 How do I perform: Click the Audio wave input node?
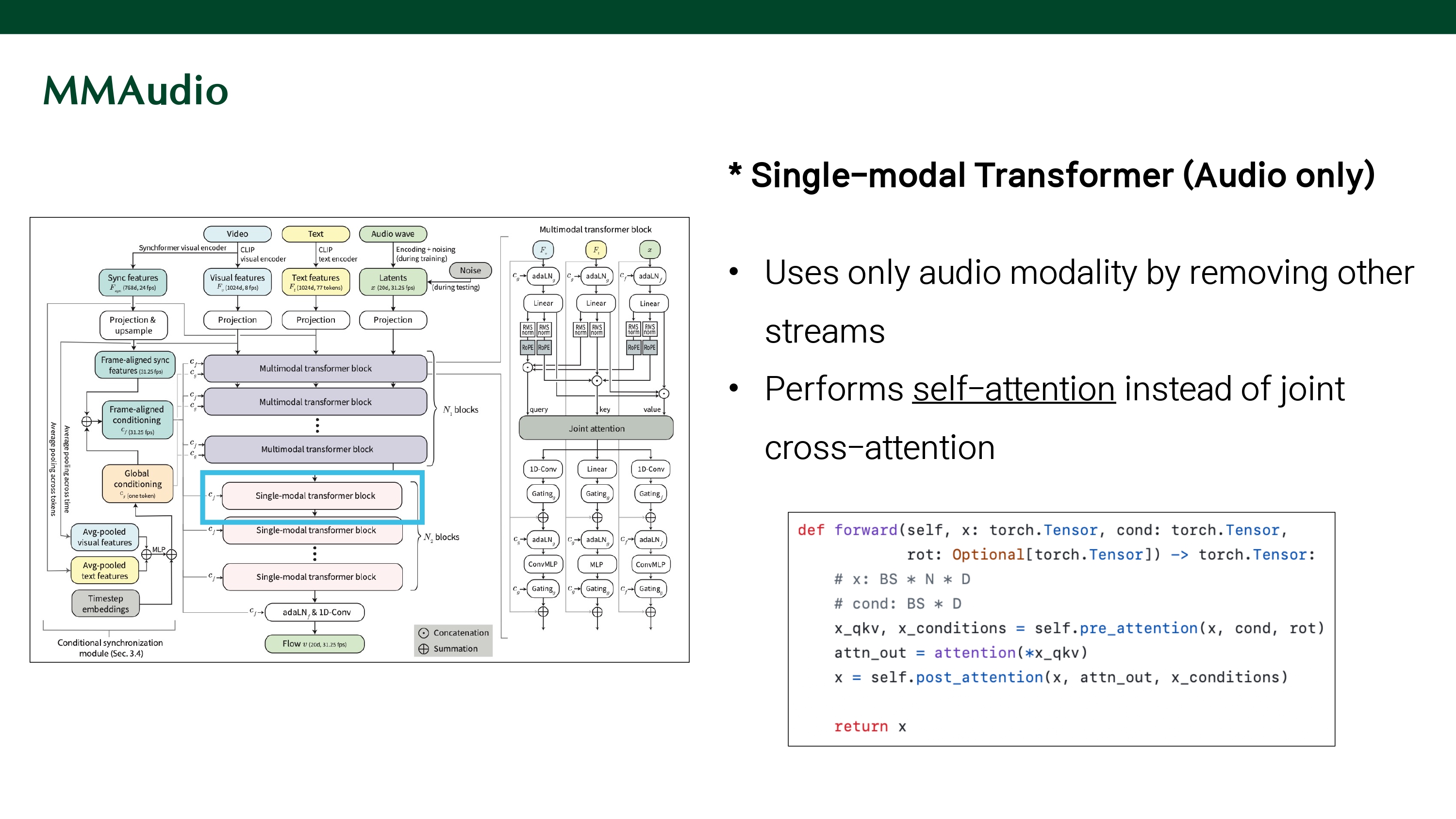[393, 233]
